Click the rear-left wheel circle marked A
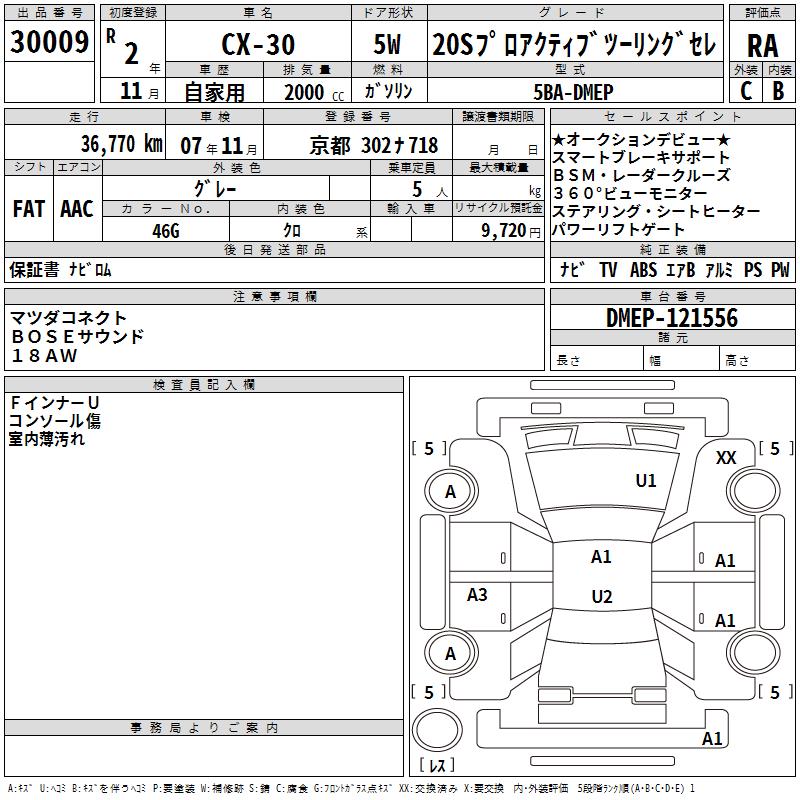Image resolution: width=800 pixels, height=800 pixels. (x=451, y=653)
